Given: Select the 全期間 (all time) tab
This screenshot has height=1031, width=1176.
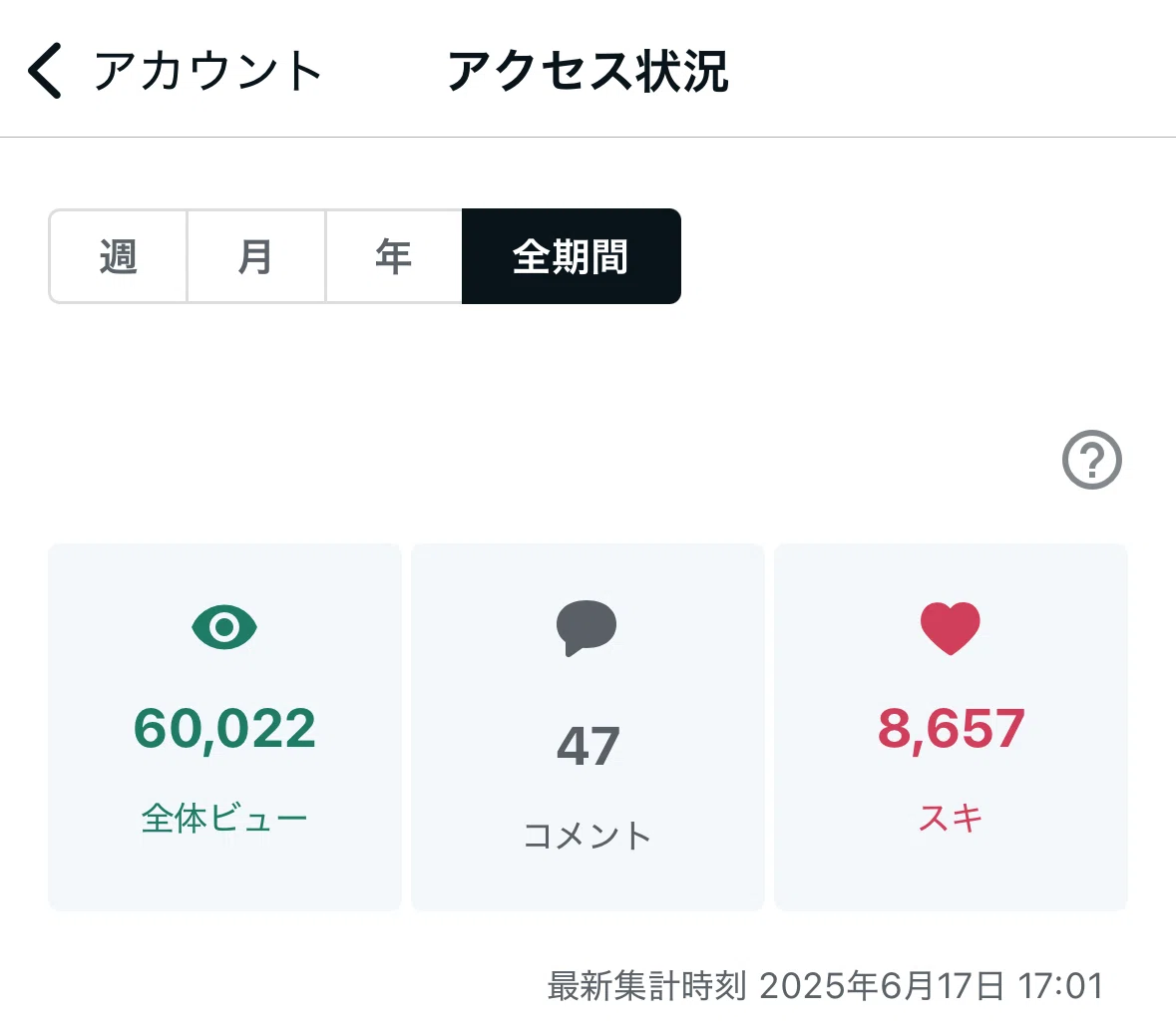Looking at the screenshot, I should (x=572, y=256).
